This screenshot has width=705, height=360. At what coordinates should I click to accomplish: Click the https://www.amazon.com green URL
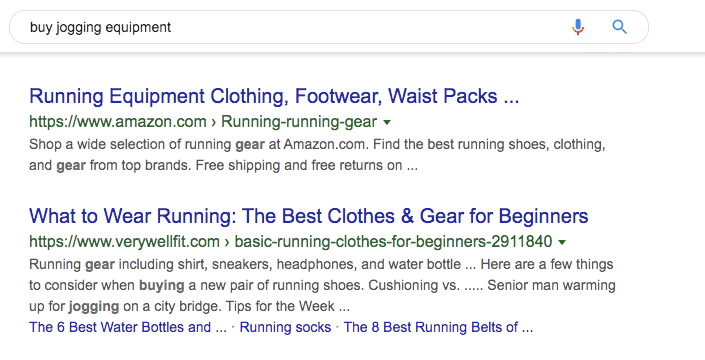pyautogui.click(x=118, y=122)
